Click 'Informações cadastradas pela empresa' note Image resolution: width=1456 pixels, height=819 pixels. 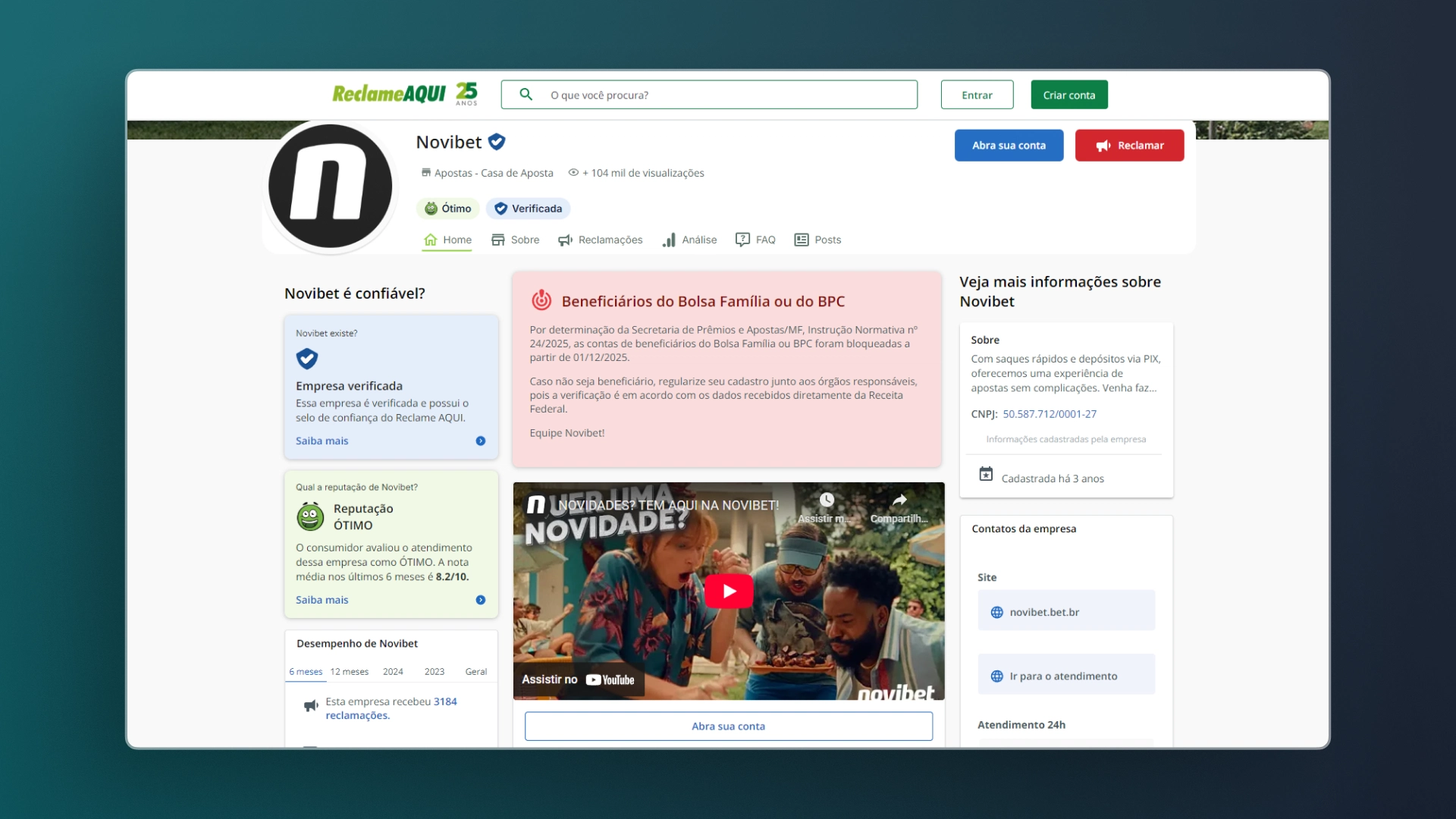tap(1066, 439)
